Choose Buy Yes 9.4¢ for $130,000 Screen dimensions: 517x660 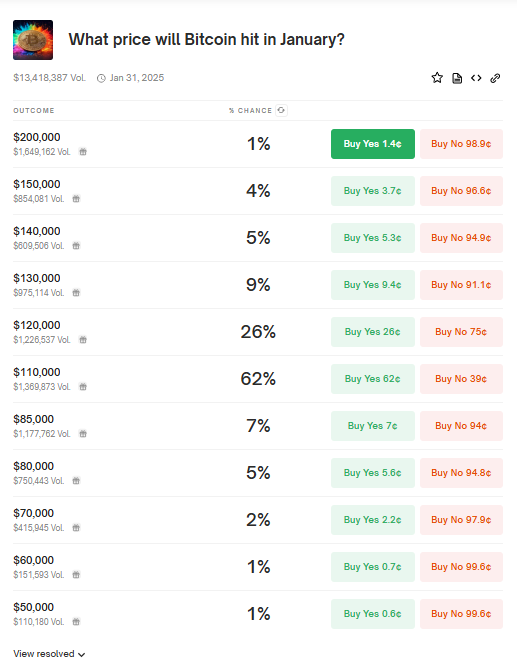[373, 285]
